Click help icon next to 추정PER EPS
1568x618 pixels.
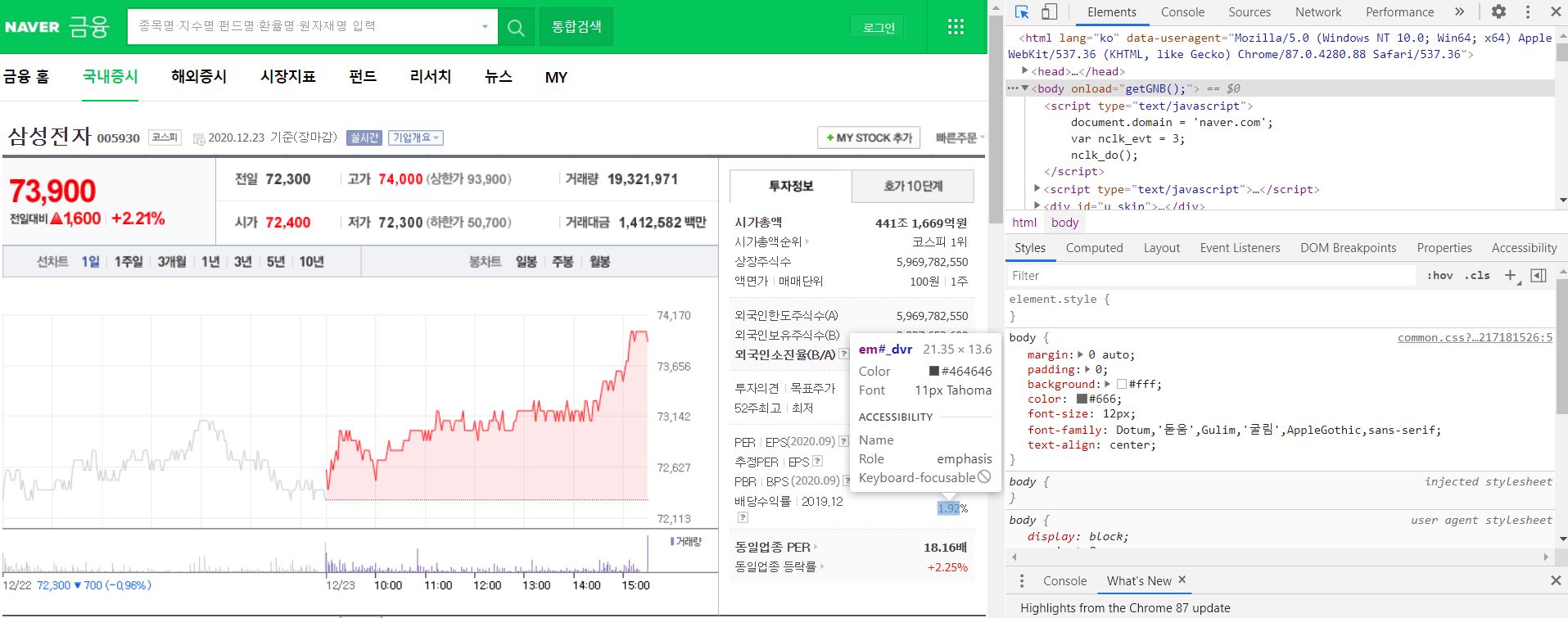click(x=817, y=461)
